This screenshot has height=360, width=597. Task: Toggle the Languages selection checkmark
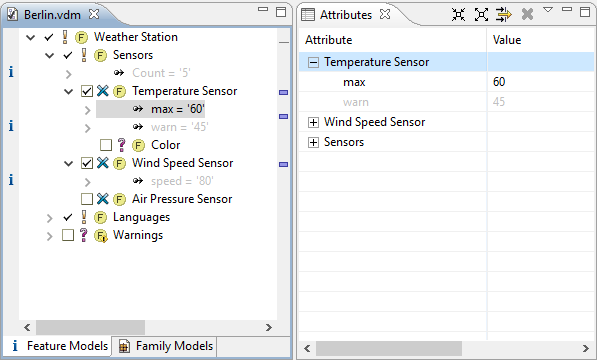pyautogui.click(x=68, y=218)
